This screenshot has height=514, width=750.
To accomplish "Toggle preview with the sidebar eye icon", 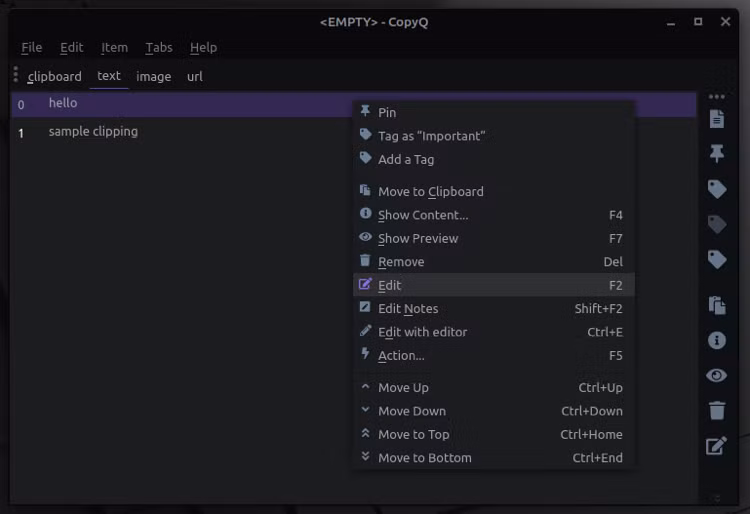I will pyautogui.click(x=717, y=375).
